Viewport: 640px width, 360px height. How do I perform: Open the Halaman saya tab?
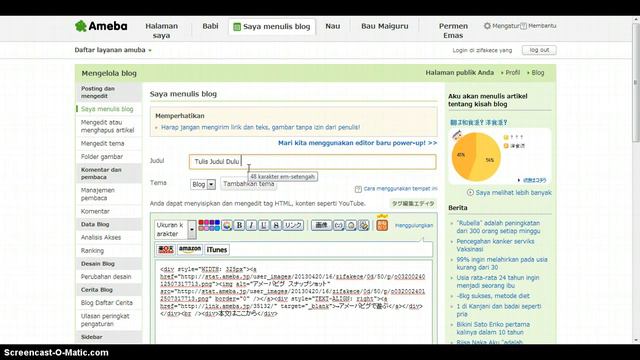coord(162,31)
